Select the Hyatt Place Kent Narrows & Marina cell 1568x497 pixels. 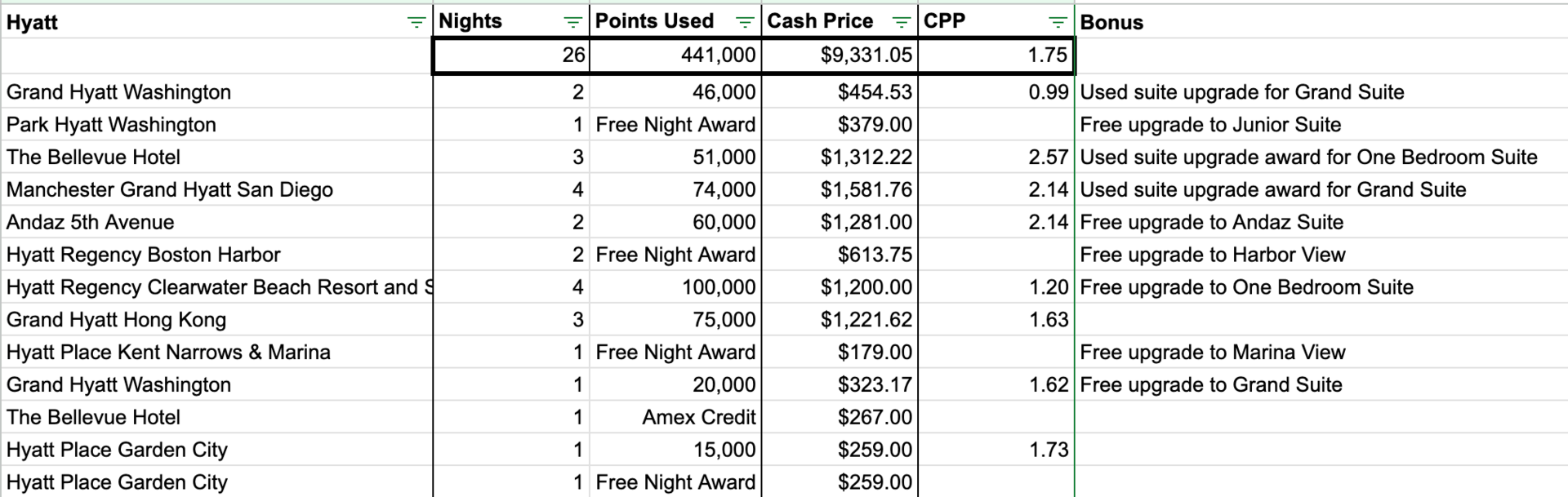point(168,353)
